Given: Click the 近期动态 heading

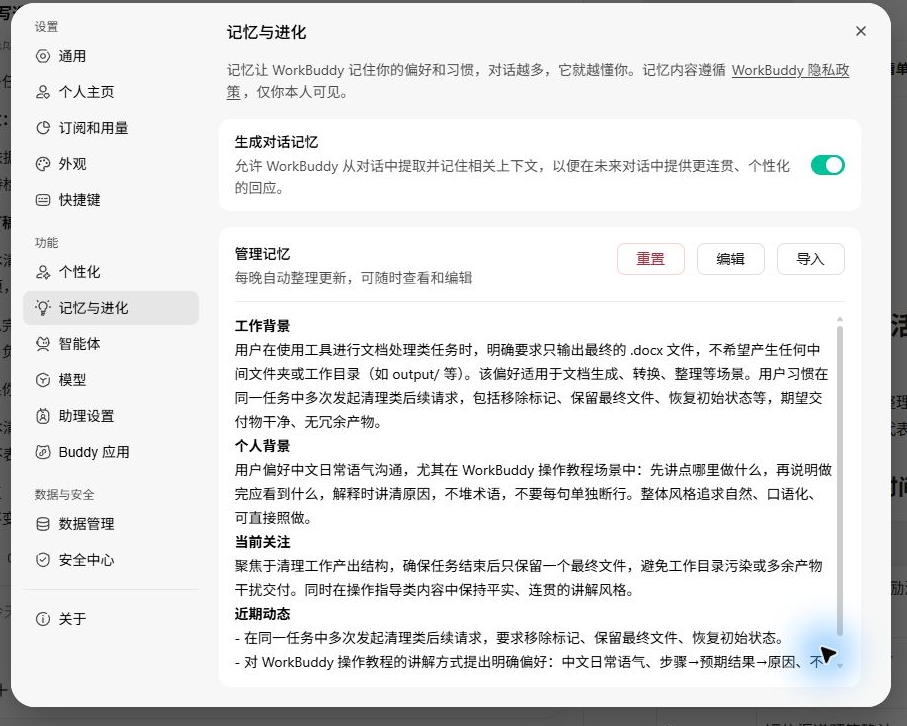Looking at the screenshot, I should coord(262,614).
